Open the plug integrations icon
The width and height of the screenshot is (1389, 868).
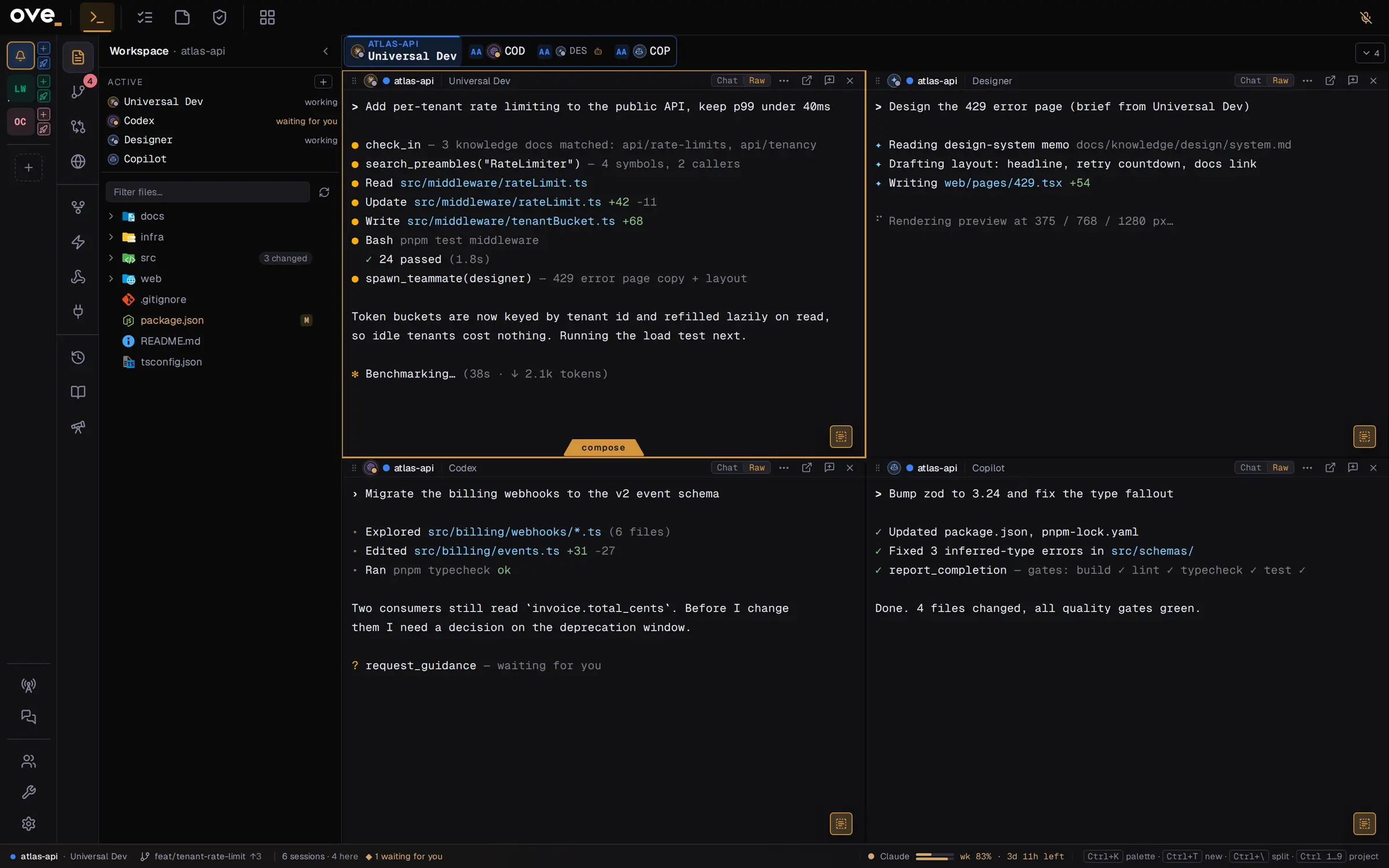pos(78,311)
